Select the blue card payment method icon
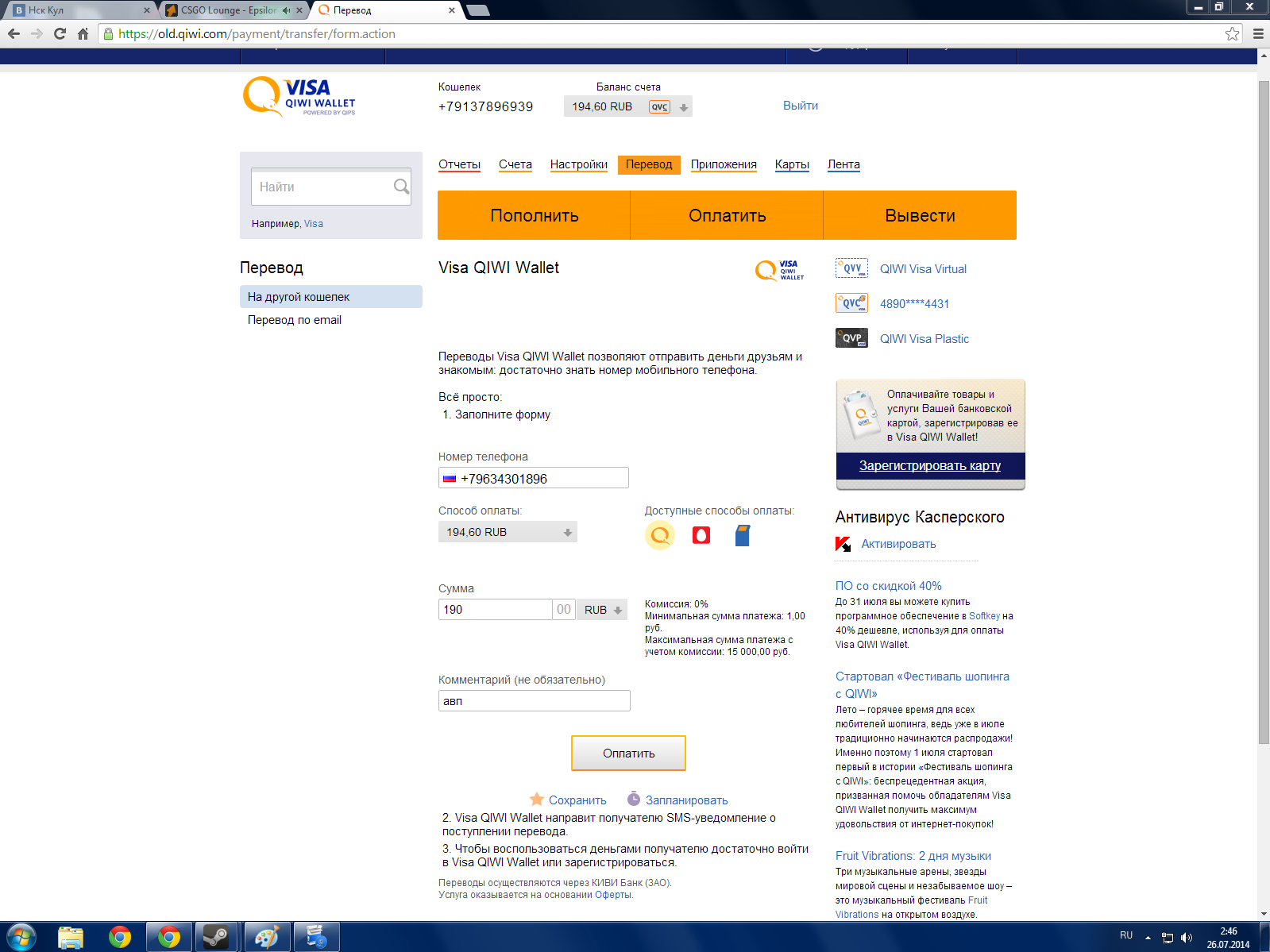The width and height of the screenshot is (1270, 952). pyautogui.click(x=743, y=535)
